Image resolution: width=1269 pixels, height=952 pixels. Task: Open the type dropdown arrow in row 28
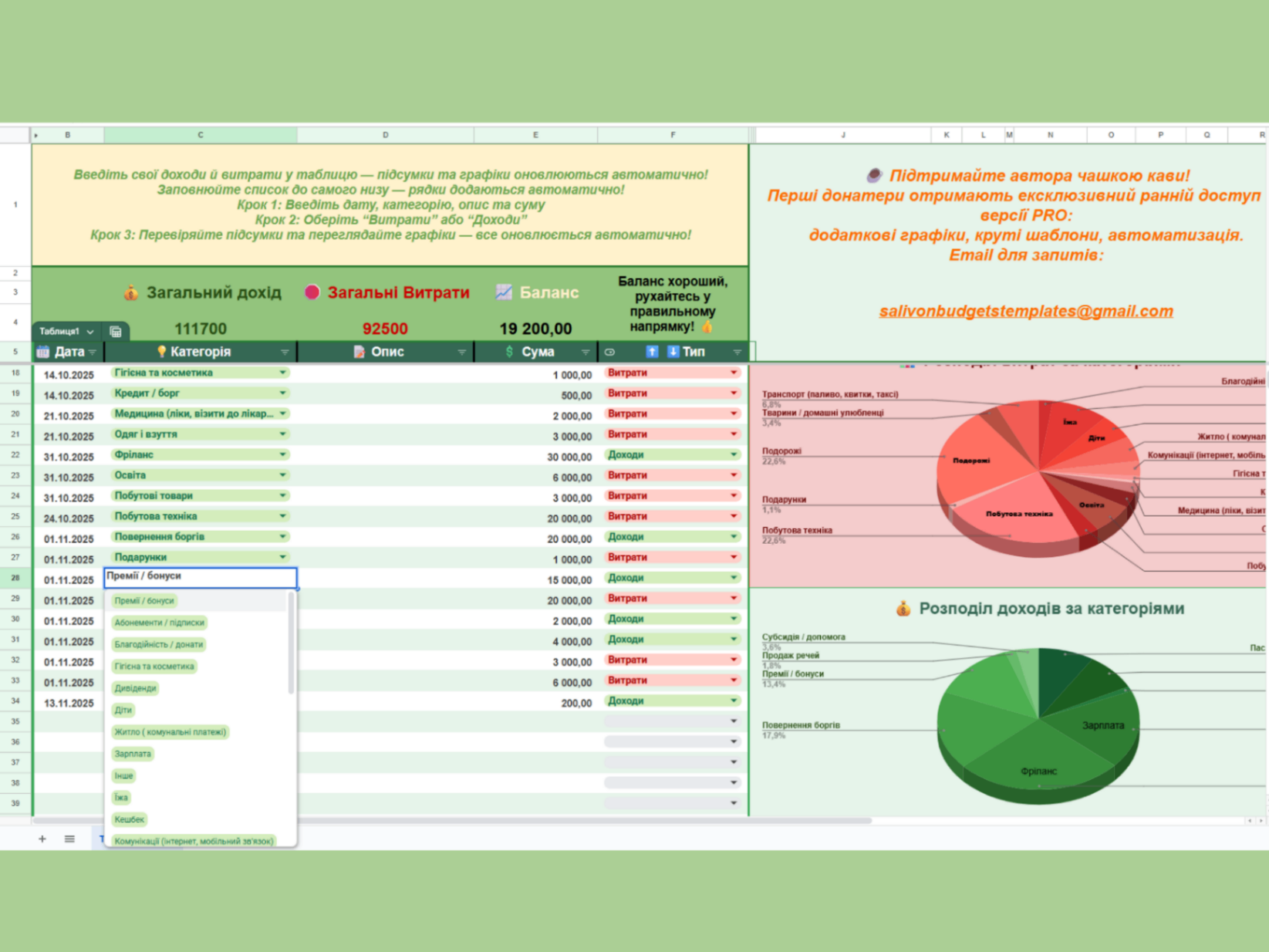(734, 578)
